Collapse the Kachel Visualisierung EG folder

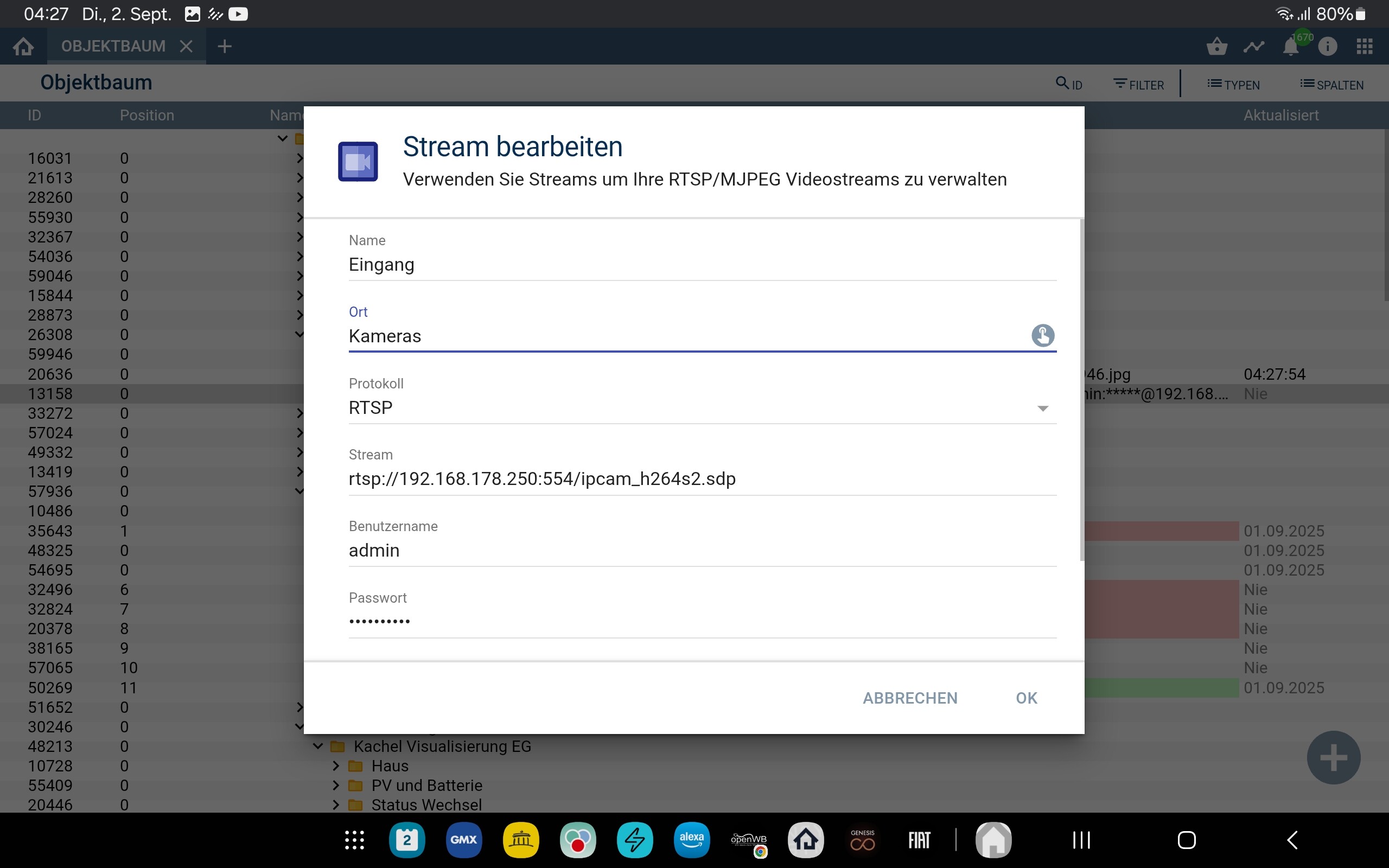point(318,746)
